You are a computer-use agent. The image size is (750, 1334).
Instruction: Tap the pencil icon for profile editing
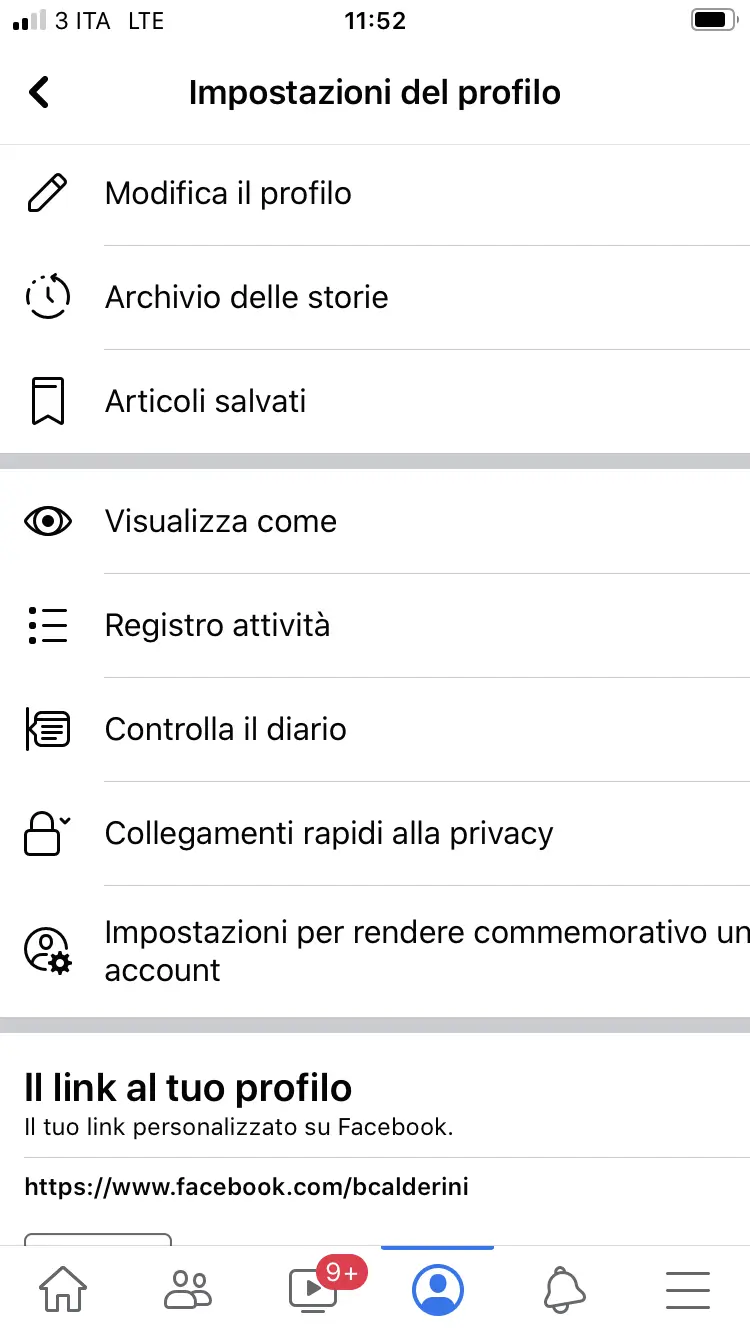47,193
